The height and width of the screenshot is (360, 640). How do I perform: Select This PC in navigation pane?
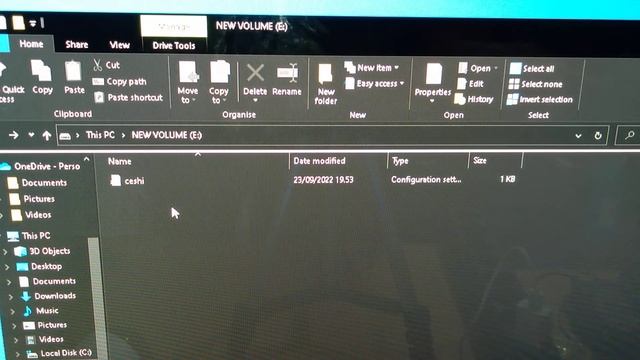29,236
